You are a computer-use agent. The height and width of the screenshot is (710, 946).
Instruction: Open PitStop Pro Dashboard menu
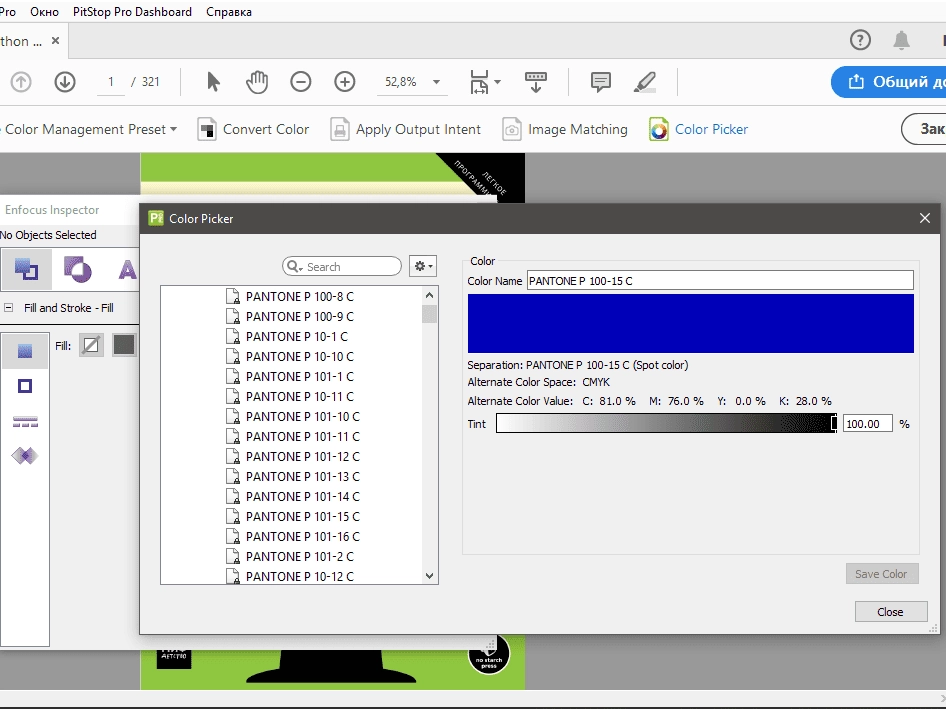(132, 12)
